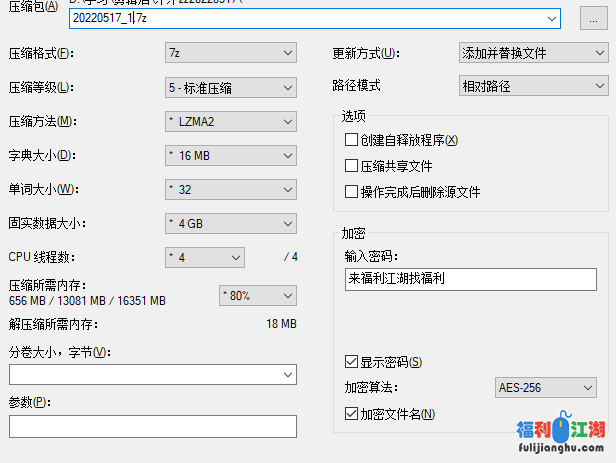Uncheck the 显示密码 checkbox
Image resolution: width=616 pixels, height=463 pixels.
351,361
